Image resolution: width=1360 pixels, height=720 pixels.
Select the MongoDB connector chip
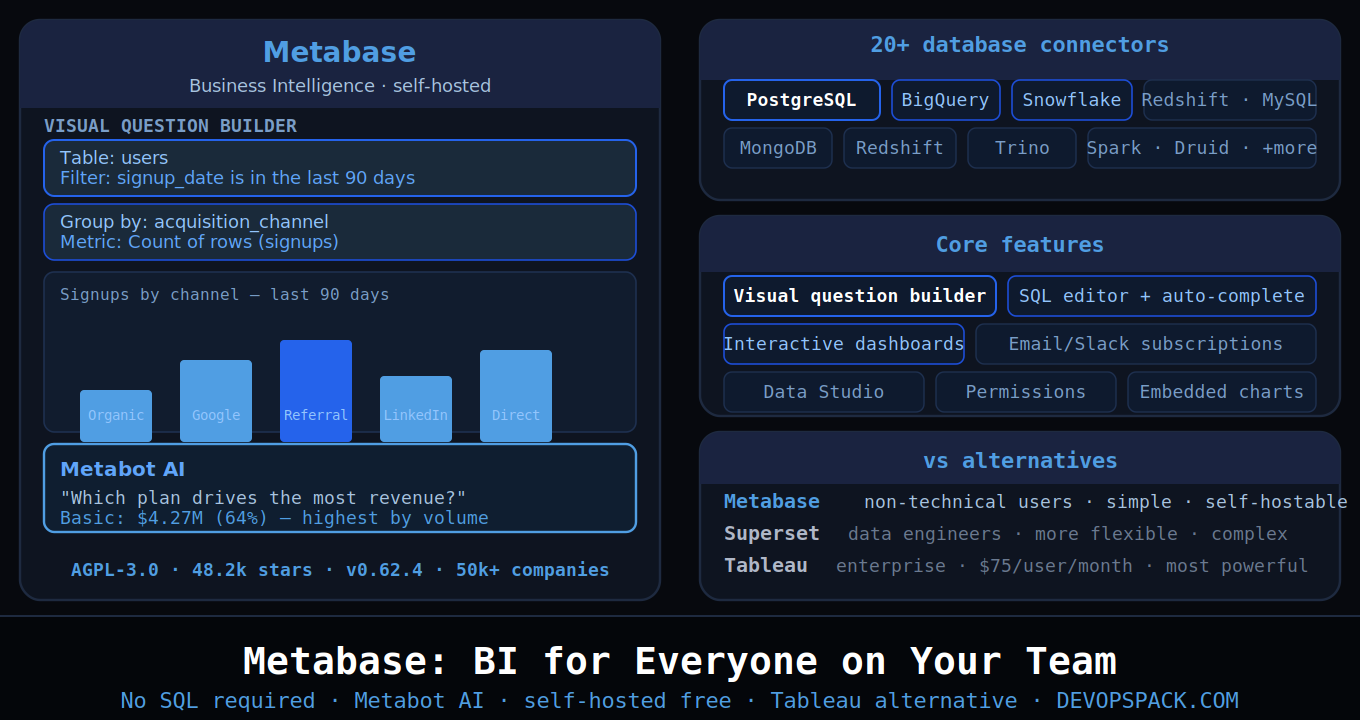pos(778,148)
